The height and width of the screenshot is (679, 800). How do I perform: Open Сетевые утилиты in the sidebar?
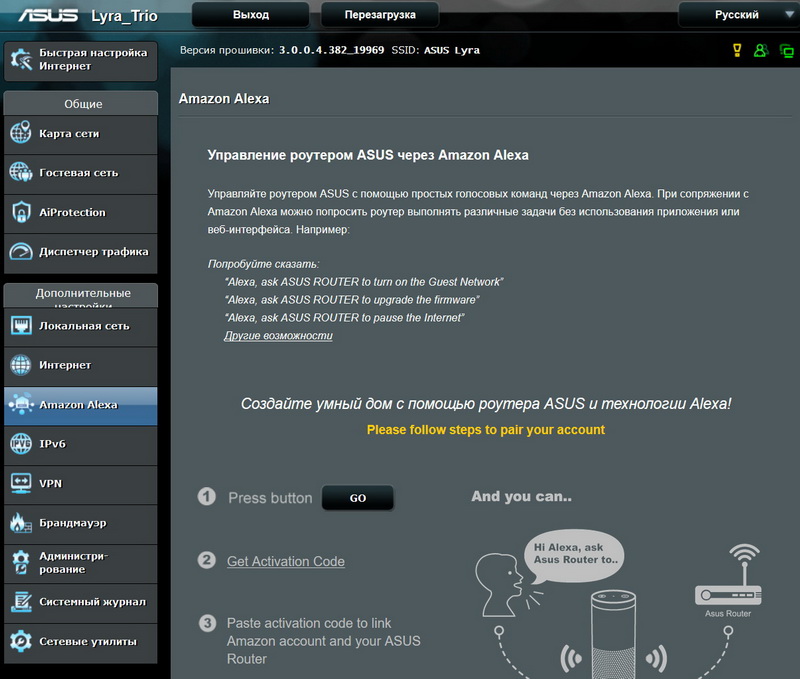pos(80,642)
